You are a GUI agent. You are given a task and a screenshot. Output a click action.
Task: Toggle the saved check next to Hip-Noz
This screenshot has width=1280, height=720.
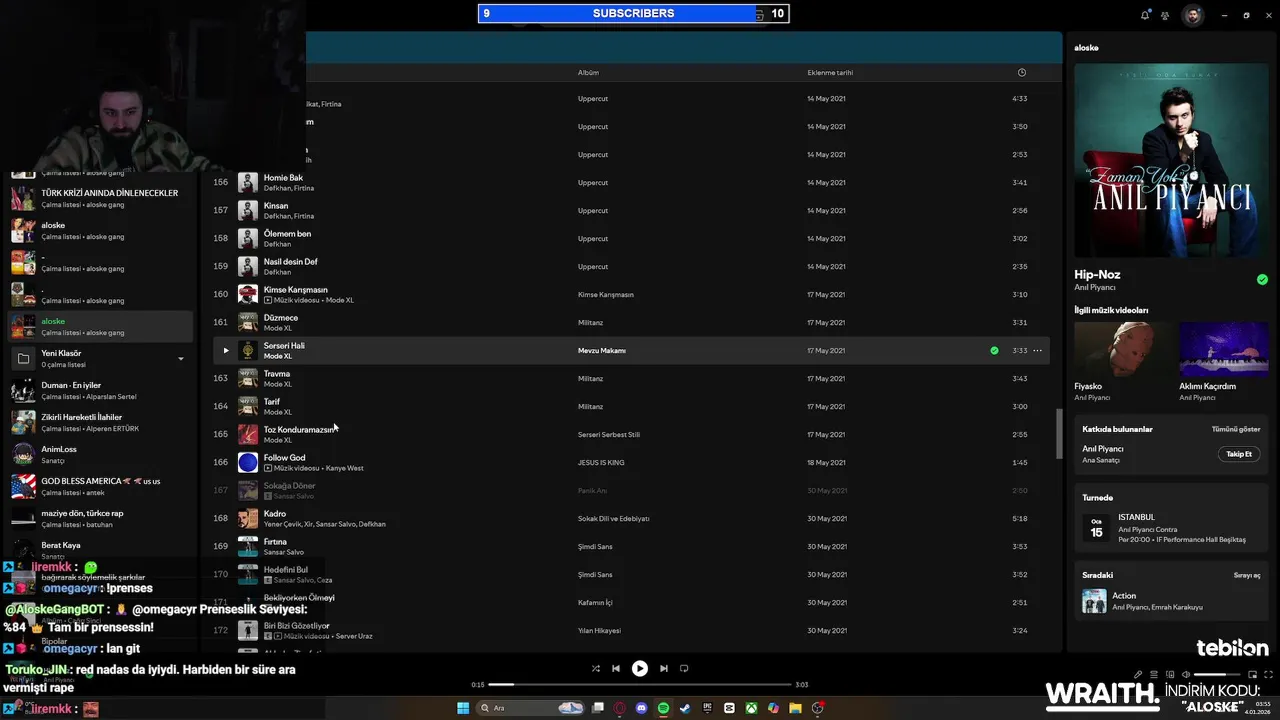click(x=1262, y=280)
